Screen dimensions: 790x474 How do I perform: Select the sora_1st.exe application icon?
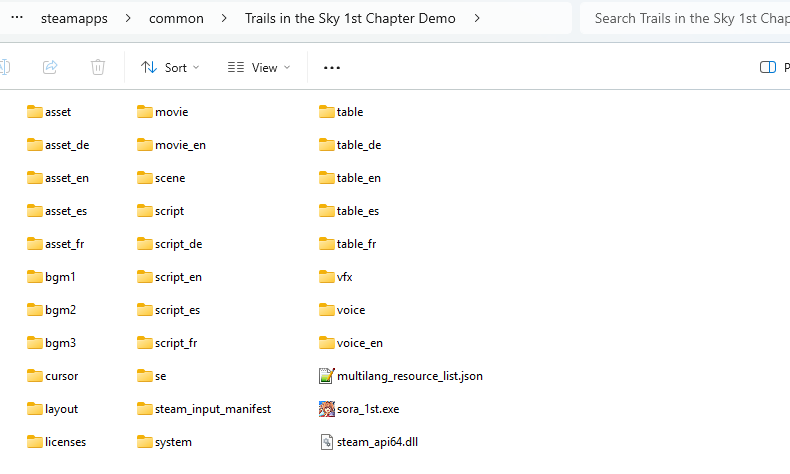click(326, 409)
